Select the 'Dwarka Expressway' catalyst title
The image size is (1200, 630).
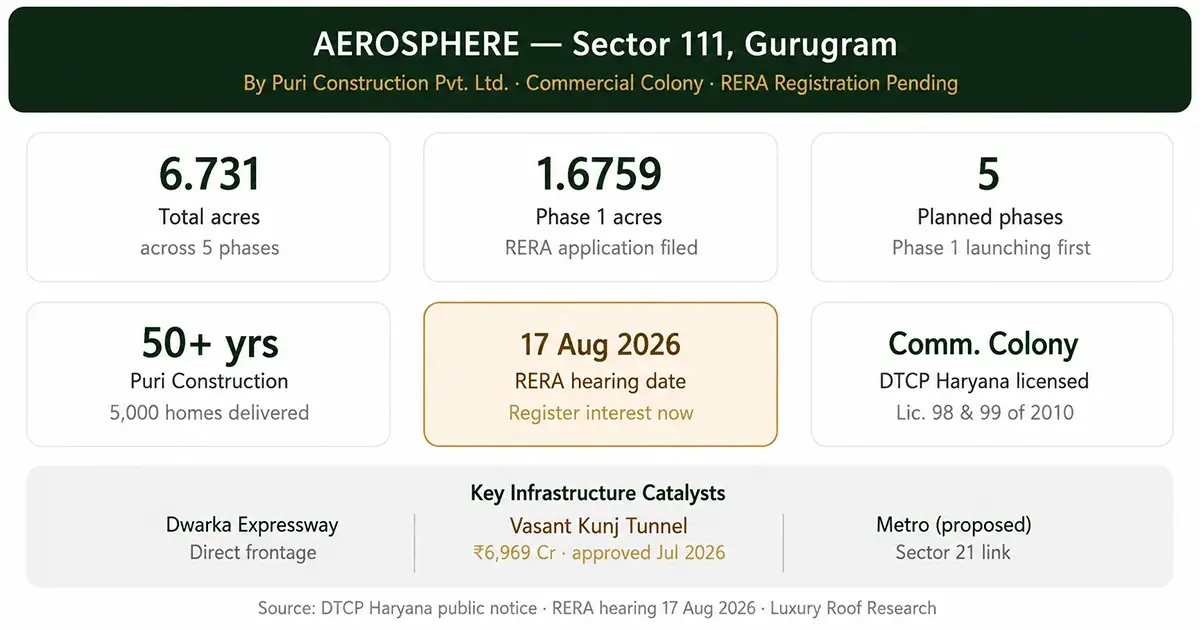[x=252, y=525]
